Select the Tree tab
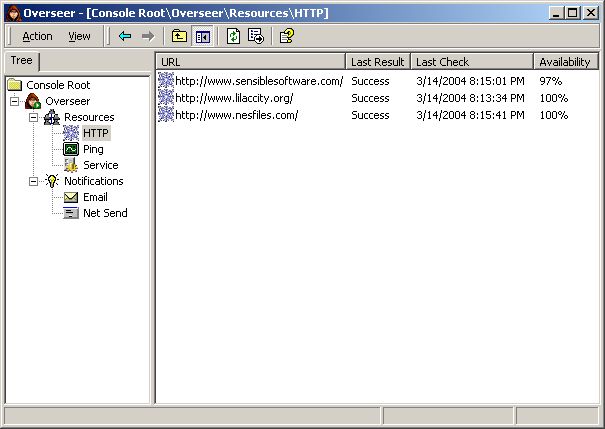 (22, 61)
